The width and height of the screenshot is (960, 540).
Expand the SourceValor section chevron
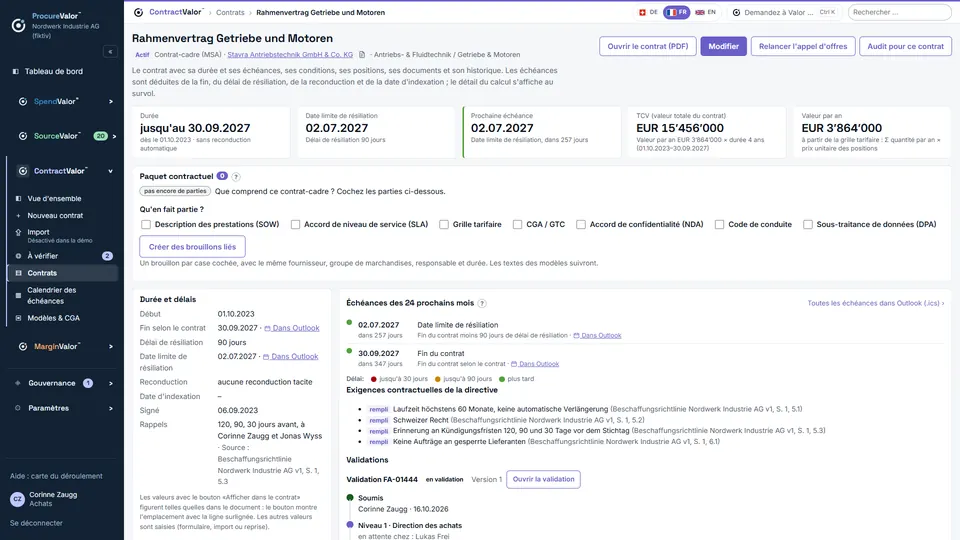pyautogui.click(x=114, y=136)
